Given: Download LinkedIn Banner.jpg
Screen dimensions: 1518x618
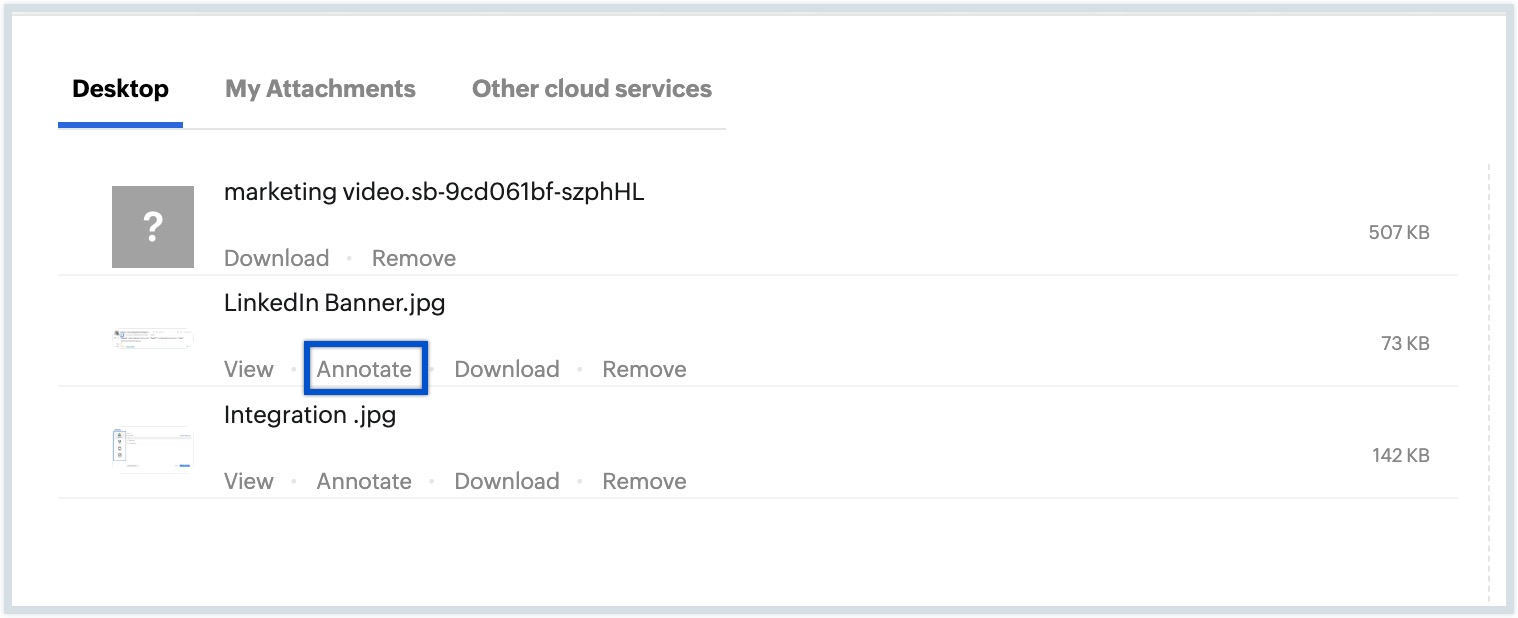Looking at the screenshot, I should (506, 369).
